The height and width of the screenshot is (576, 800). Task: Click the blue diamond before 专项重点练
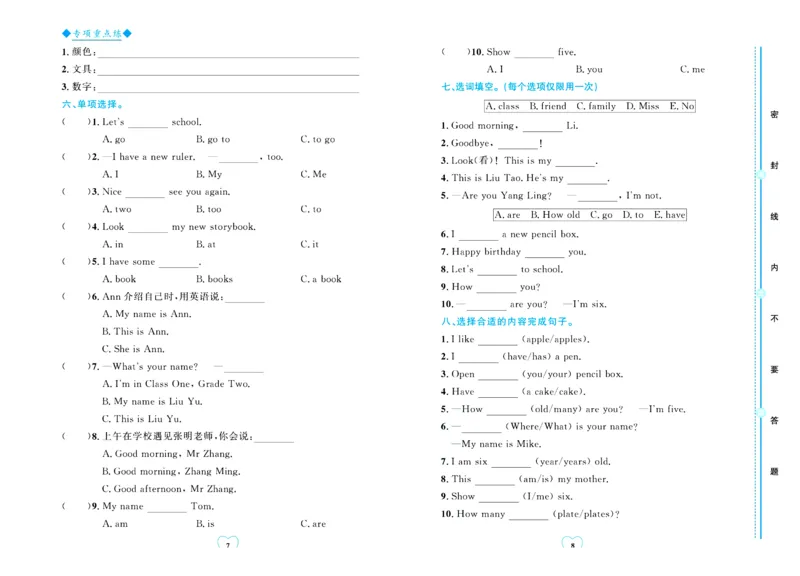(x=66, y=33)
